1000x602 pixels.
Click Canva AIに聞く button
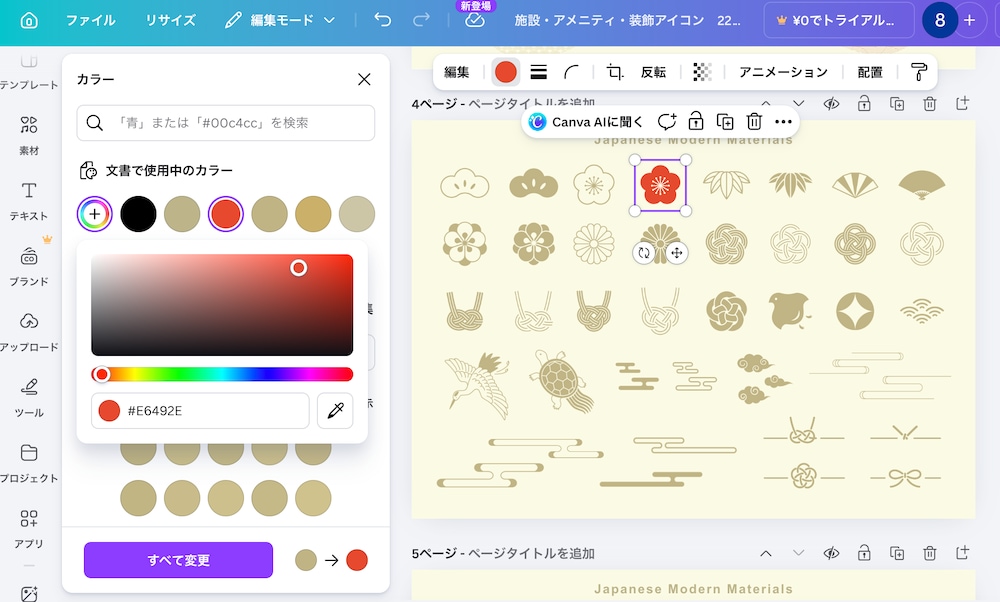[587, 121]
